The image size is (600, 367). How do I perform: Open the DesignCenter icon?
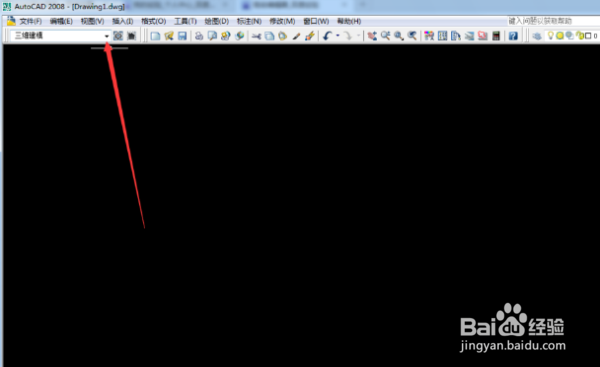[442, 36]
